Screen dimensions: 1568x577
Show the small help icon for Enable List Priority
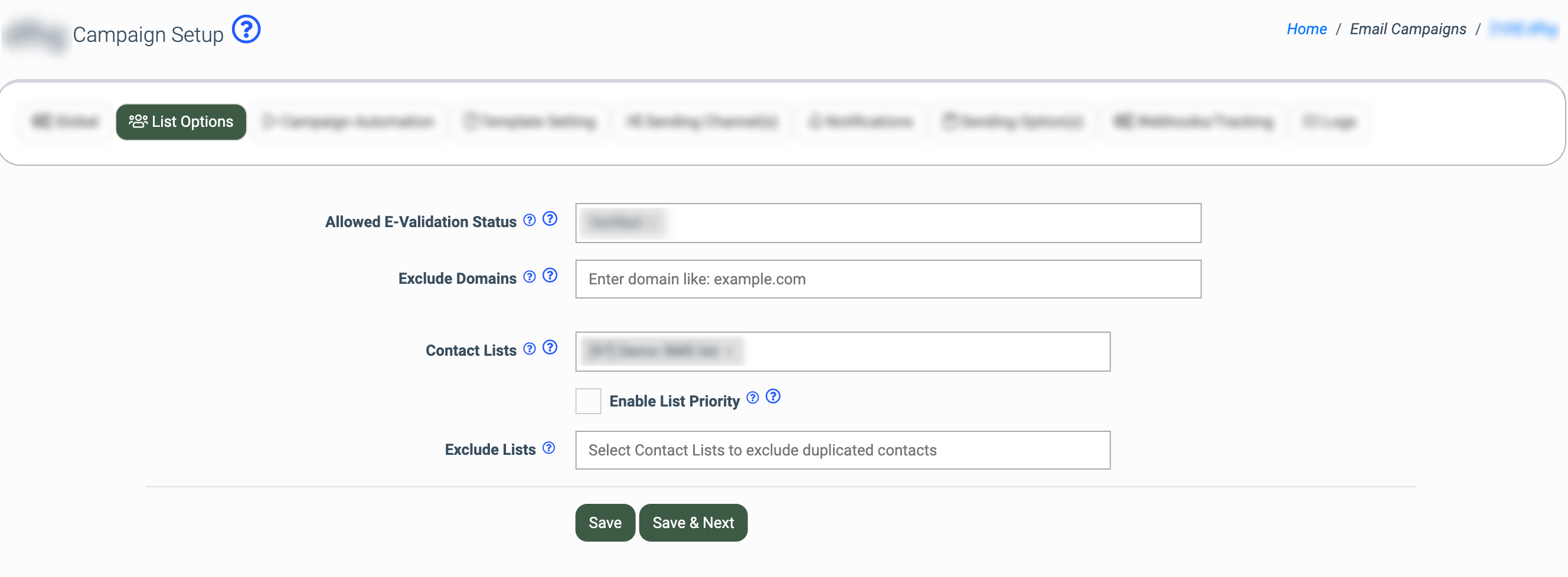(752, 398)
